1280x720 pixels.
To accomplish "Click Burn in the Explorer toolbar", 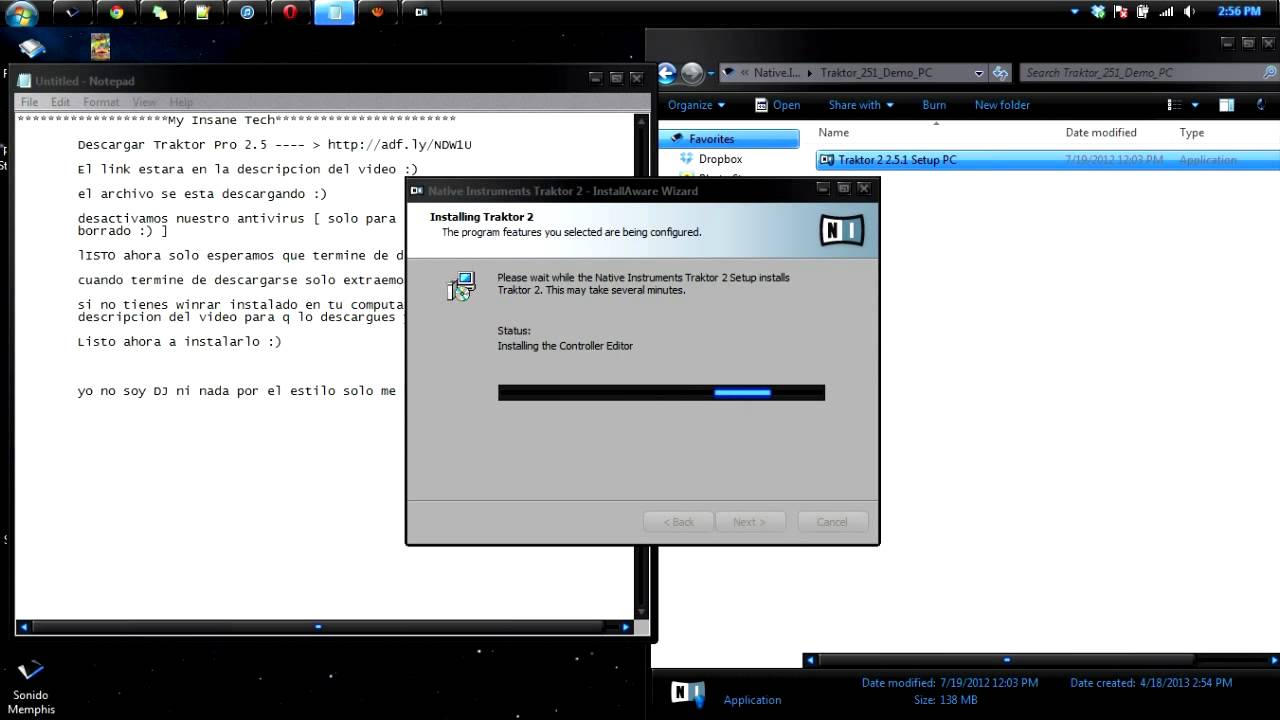I will [x=934, y=105].
